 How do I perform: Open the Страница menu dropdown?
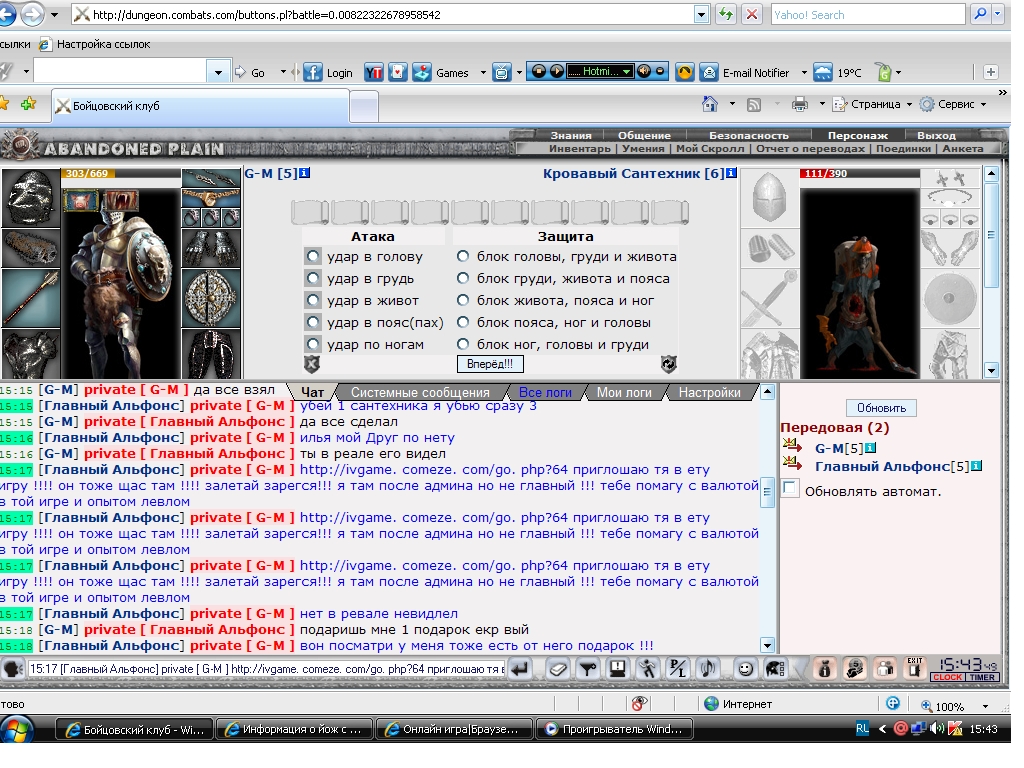pos(909,104)
